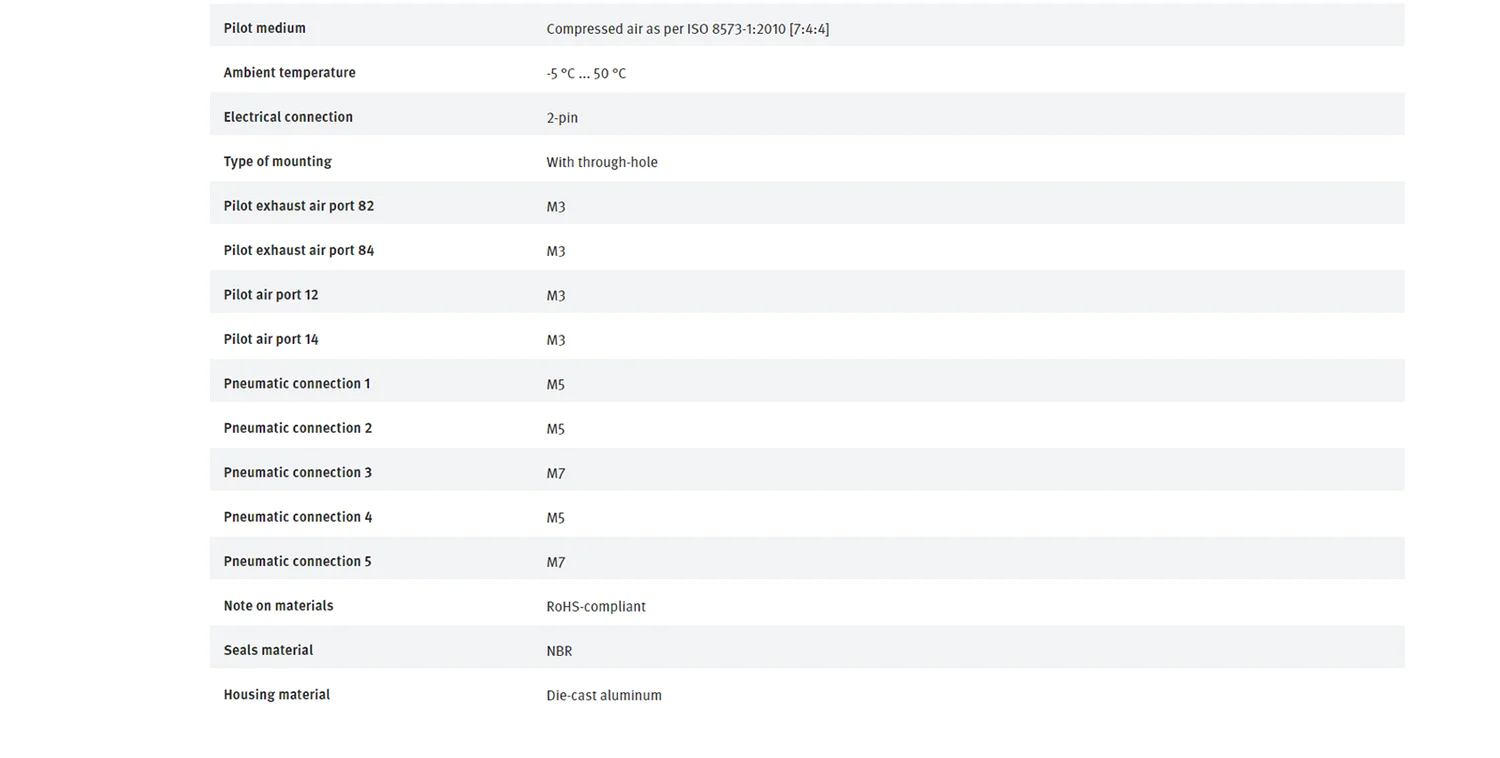Click the Seals material label
This screenshot has height=758, width=1500.
(268, 650)
